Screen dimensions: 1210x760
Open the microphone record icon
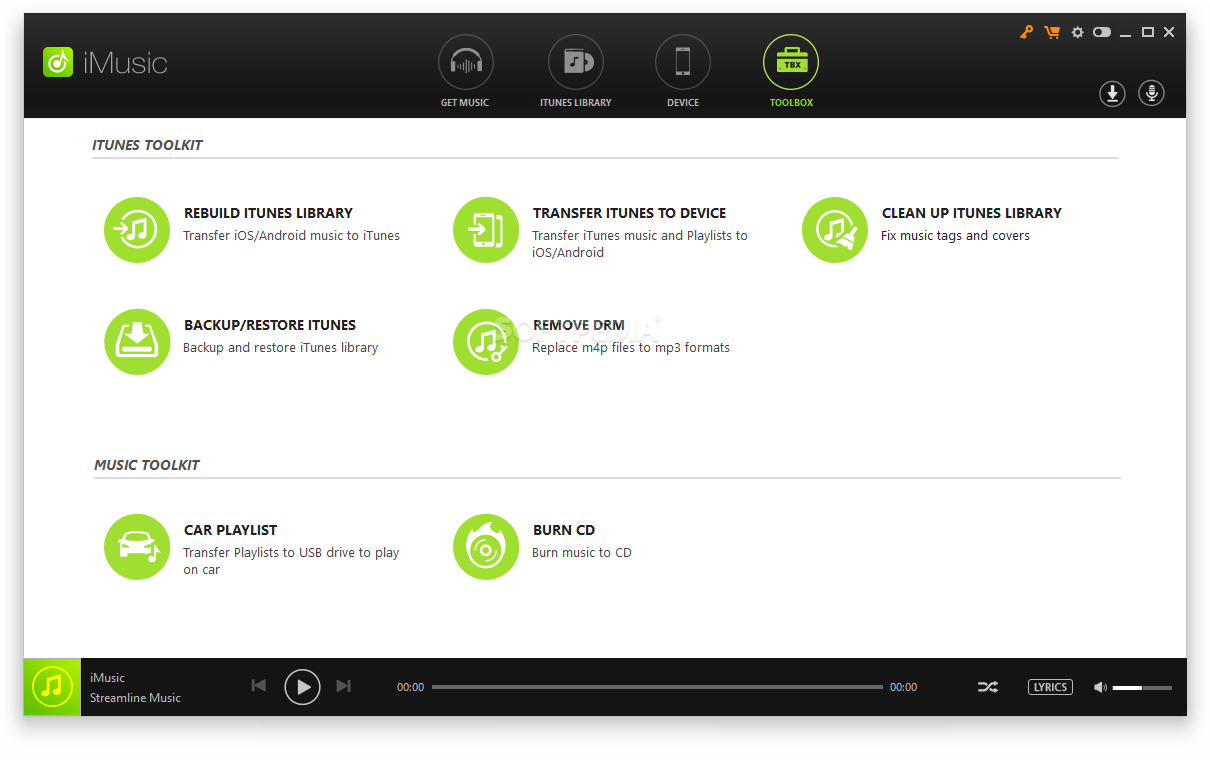click(1151, 94)
